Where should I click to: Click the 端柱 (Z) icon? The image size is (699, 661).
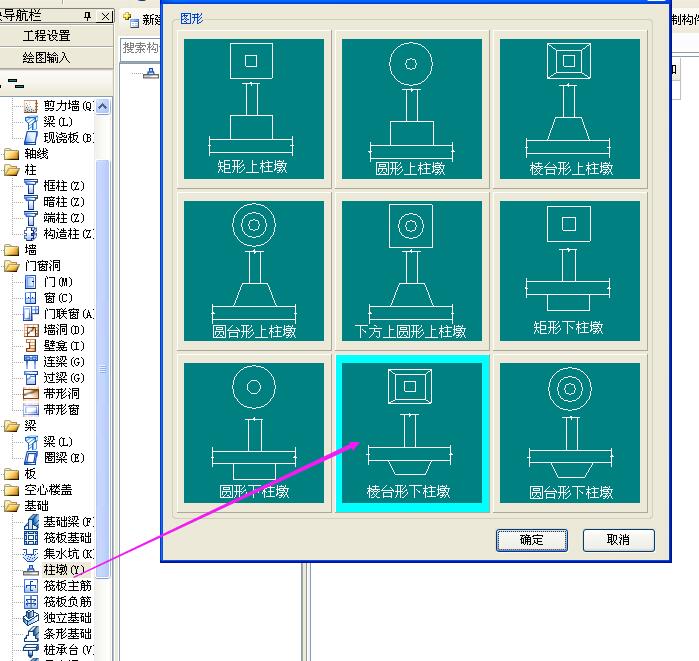coord(30,218)
